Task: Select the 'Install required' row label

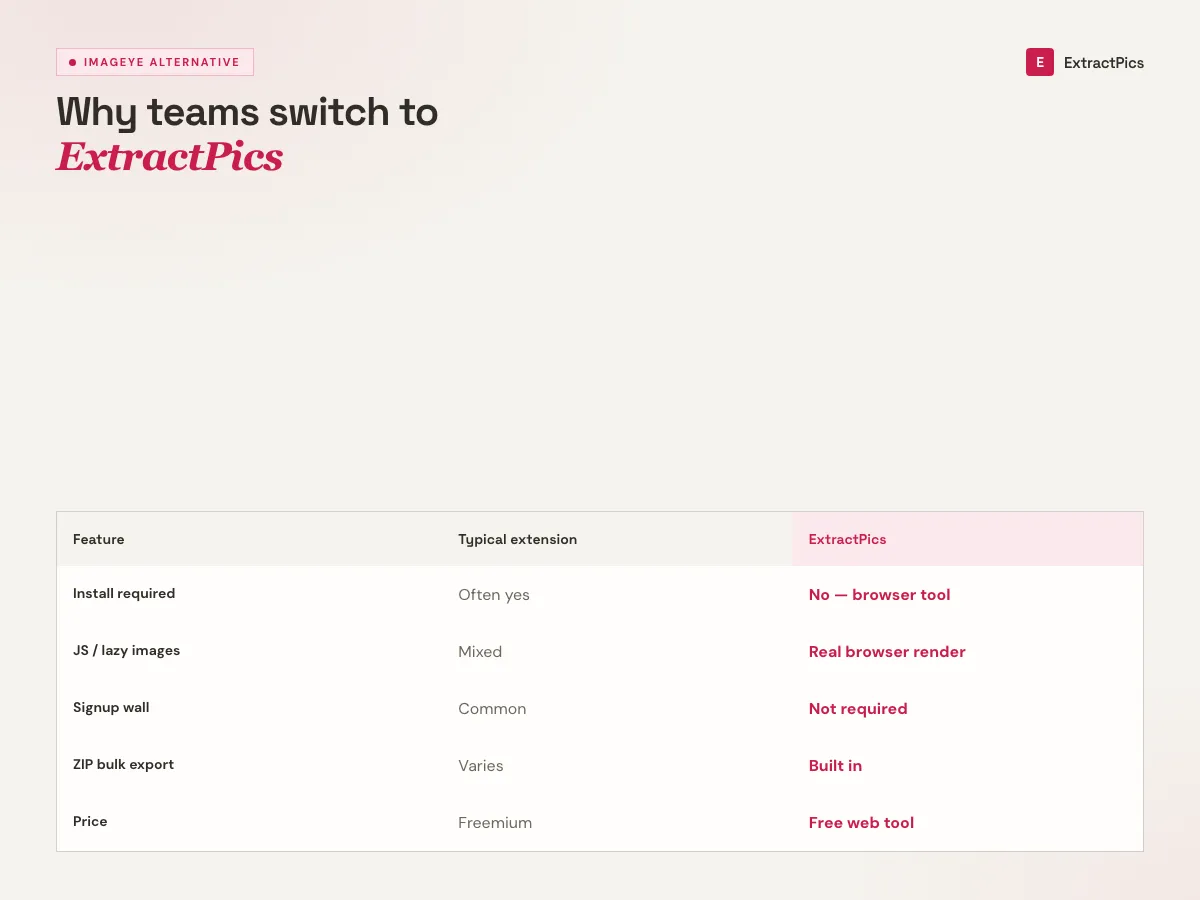Action: coord(124,594)
